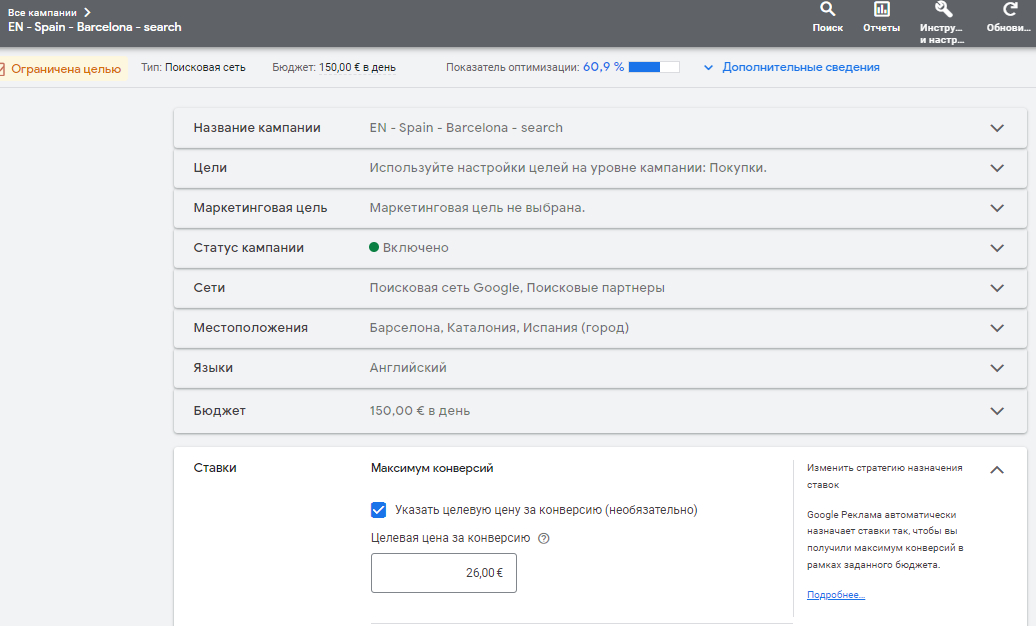The height and width of the screenshot is (626, 1036).
Task: Click the breadcrumb arrow after Все кампании
Action: pos(87,12)
